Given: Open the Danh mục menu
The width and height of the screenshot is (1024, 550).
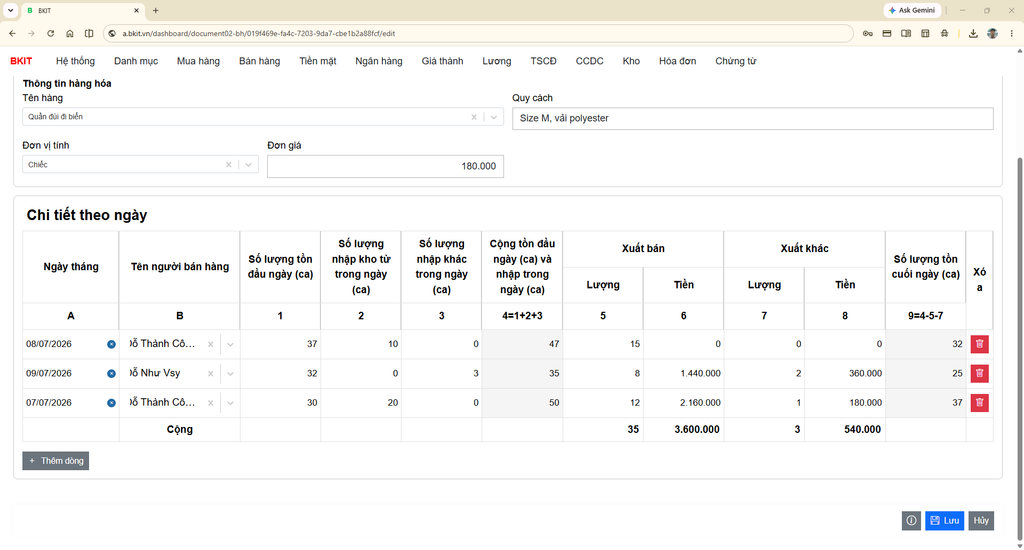Looking at the screenshot, I should click(136, 61).
